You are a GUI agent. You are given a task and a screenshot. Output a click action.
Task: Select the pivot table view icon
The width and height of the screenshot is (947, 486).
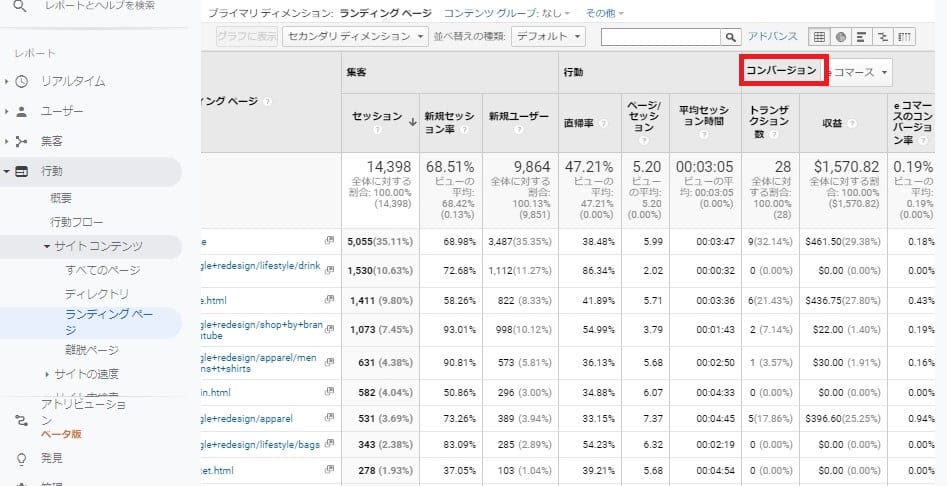904,37
